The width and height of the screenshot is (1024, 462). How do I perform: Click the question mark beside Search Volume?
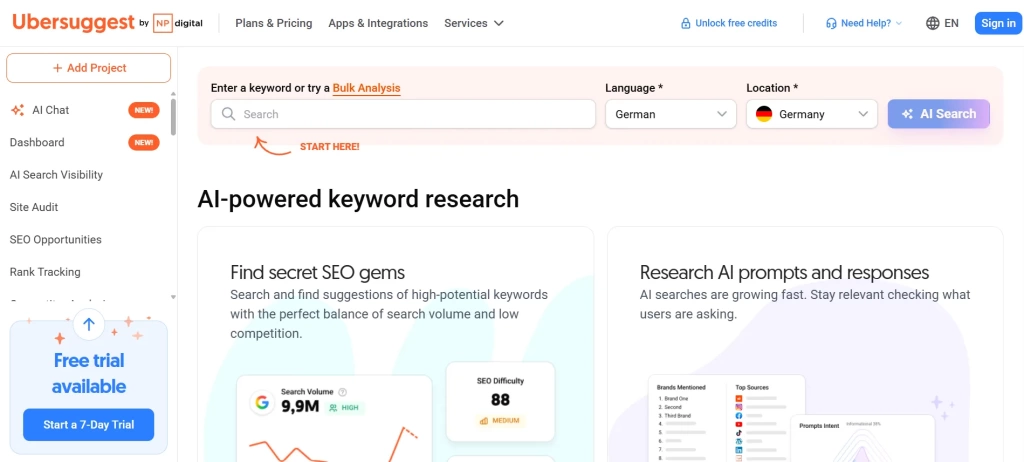(343, 392)
